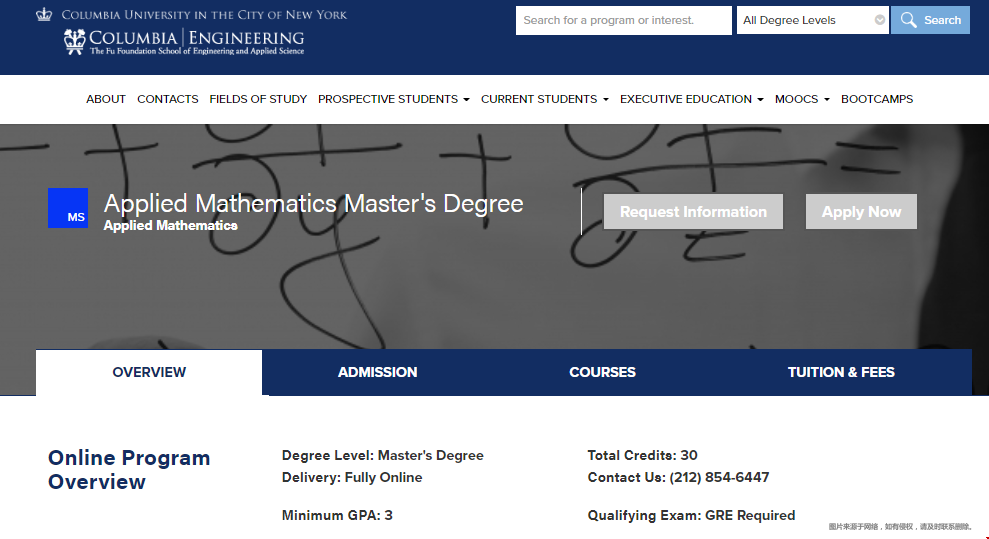Screen dimensions: 989x539
Task: Open the Bootcamps menu item
Action: (877, 99)
